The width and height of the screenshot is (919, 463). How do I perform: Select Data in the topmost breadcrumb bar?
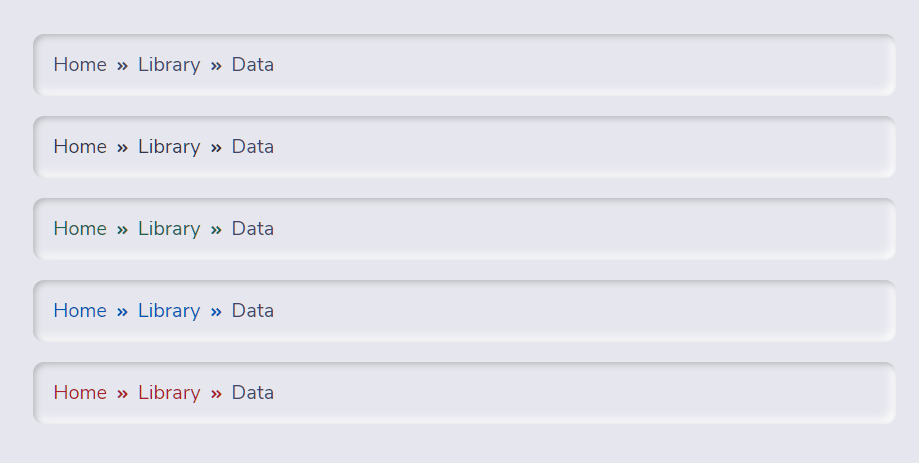pyautogui.click(x=253, y=64)
